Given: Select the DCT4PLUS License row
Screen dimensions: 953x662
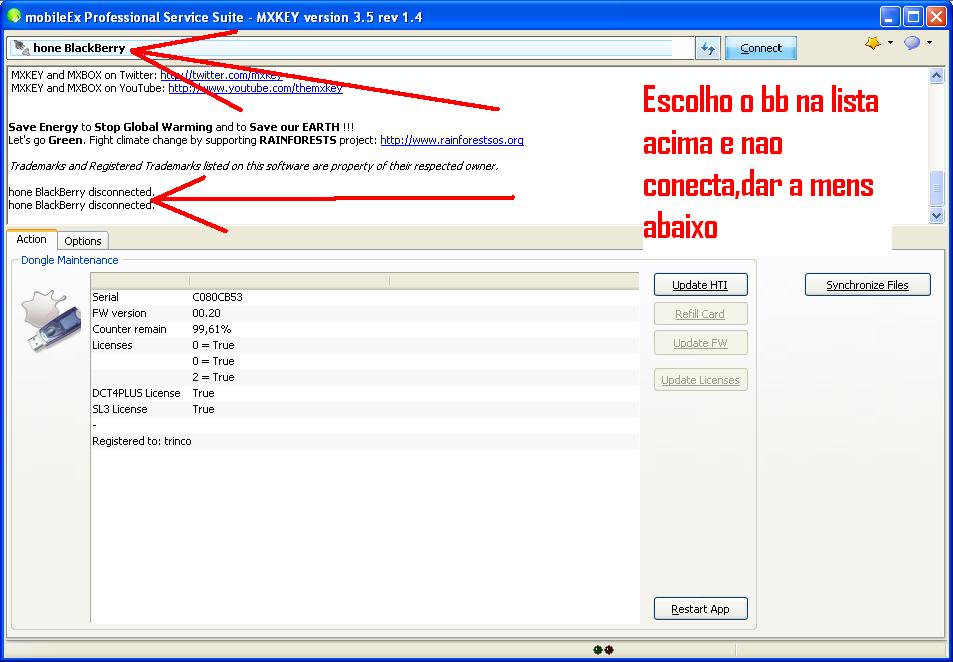Looking at the screenshot, I should 365,393.
